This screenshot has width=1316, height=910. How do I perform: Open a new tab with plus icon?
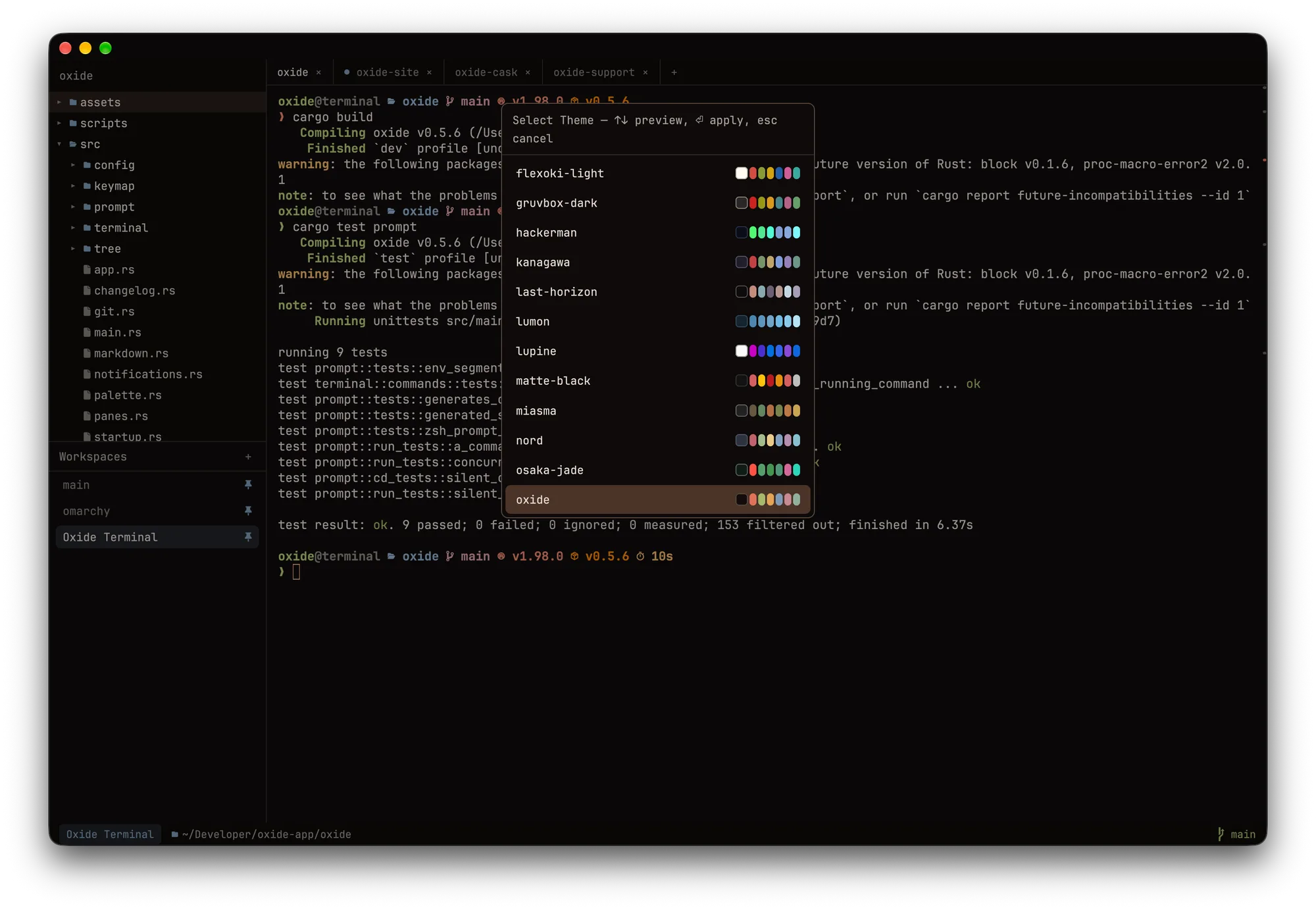click(674, 72)
